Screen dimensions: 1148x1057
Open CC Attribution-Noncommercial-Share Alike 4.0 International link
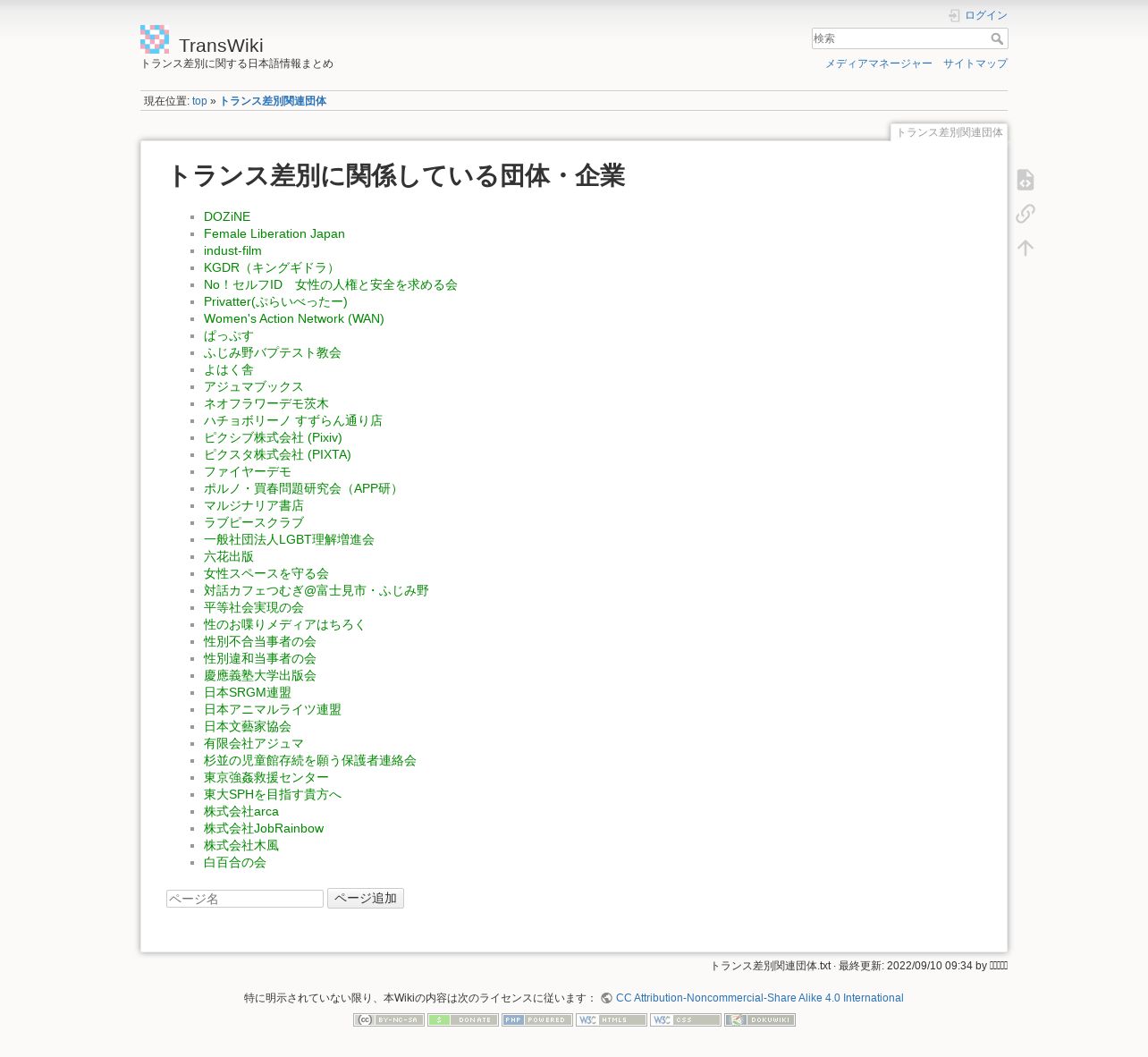(760, 998)
